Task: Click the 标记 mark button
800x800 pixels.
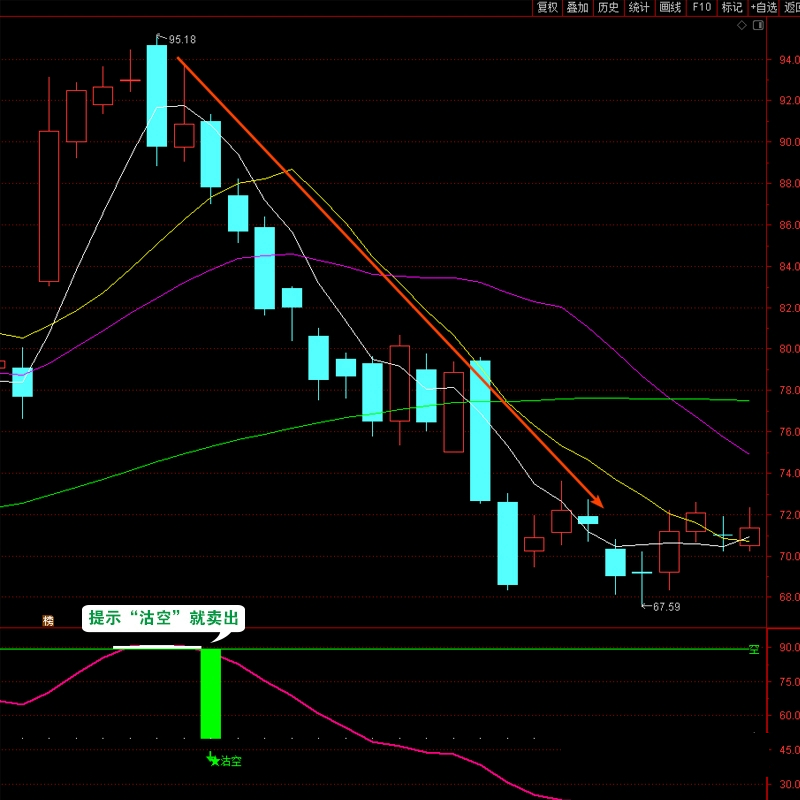Action: coord(732,8)
